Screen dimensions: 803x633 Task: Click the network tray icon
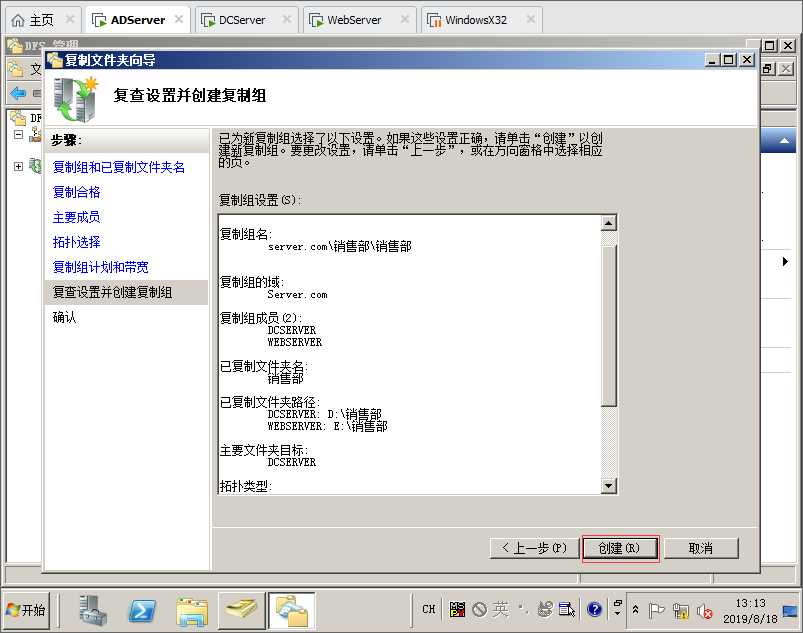click(681, 610)
